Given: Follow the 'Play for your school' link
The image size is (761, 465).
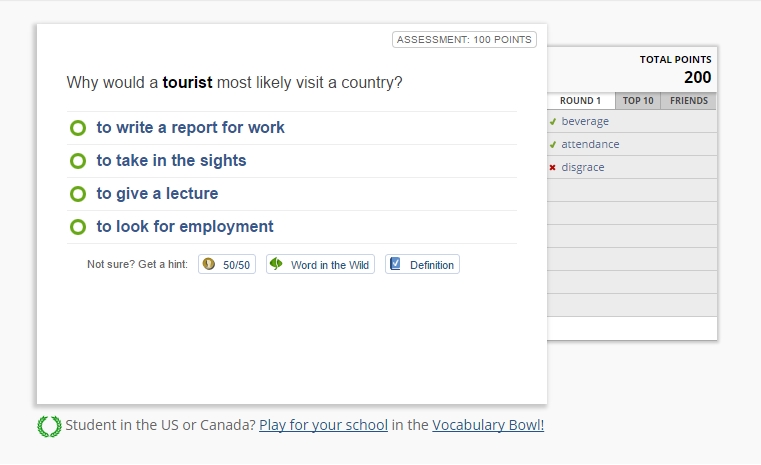Looking at the screenshot, I should [323, 425].
